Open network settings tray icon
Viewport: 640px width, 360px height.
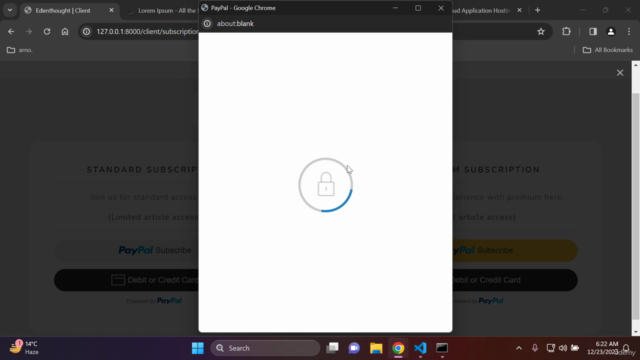tap(550, 348)
